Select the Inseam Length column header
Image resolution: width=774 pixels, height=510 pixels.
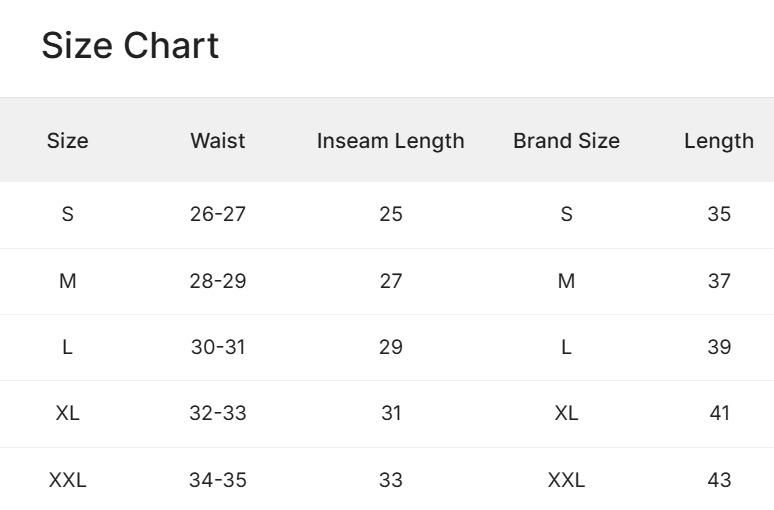tap(390, 141)
